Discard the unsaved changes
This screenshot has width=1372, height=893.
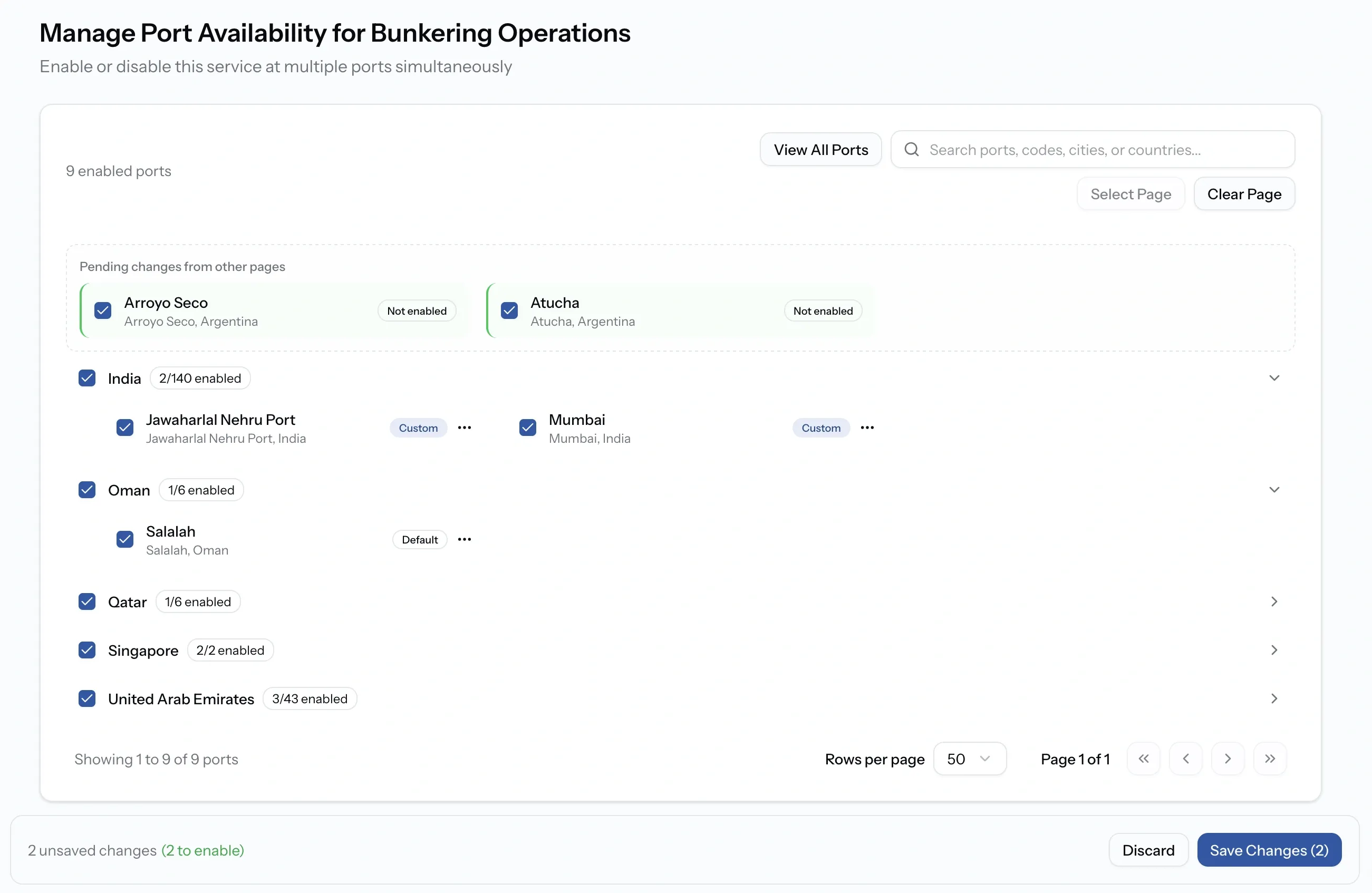pyautogui.click(x=1148, y=850)
